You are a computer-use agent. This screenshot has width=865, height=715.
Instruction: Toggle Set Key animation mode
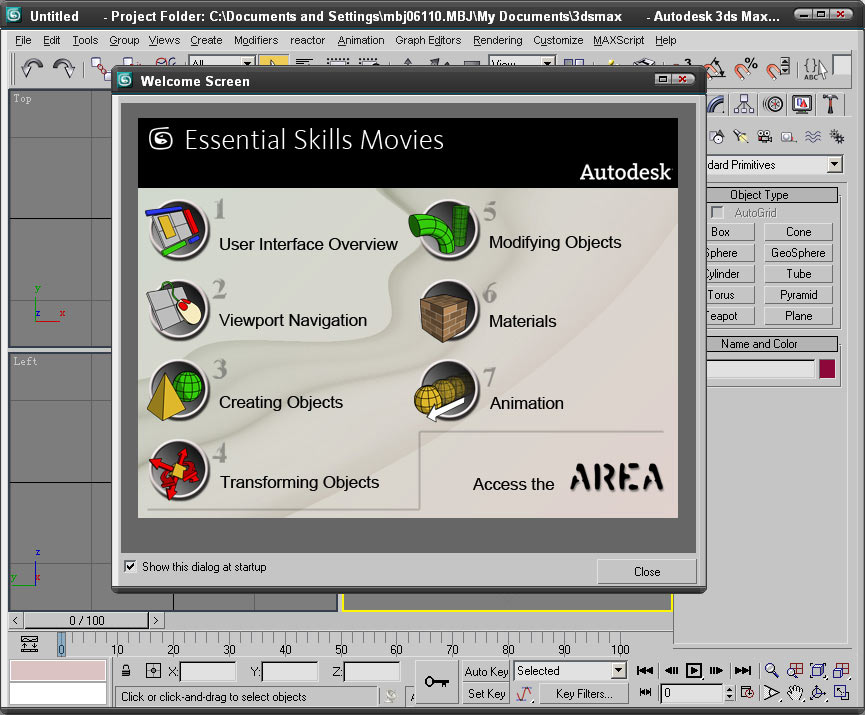coord(486,693)
